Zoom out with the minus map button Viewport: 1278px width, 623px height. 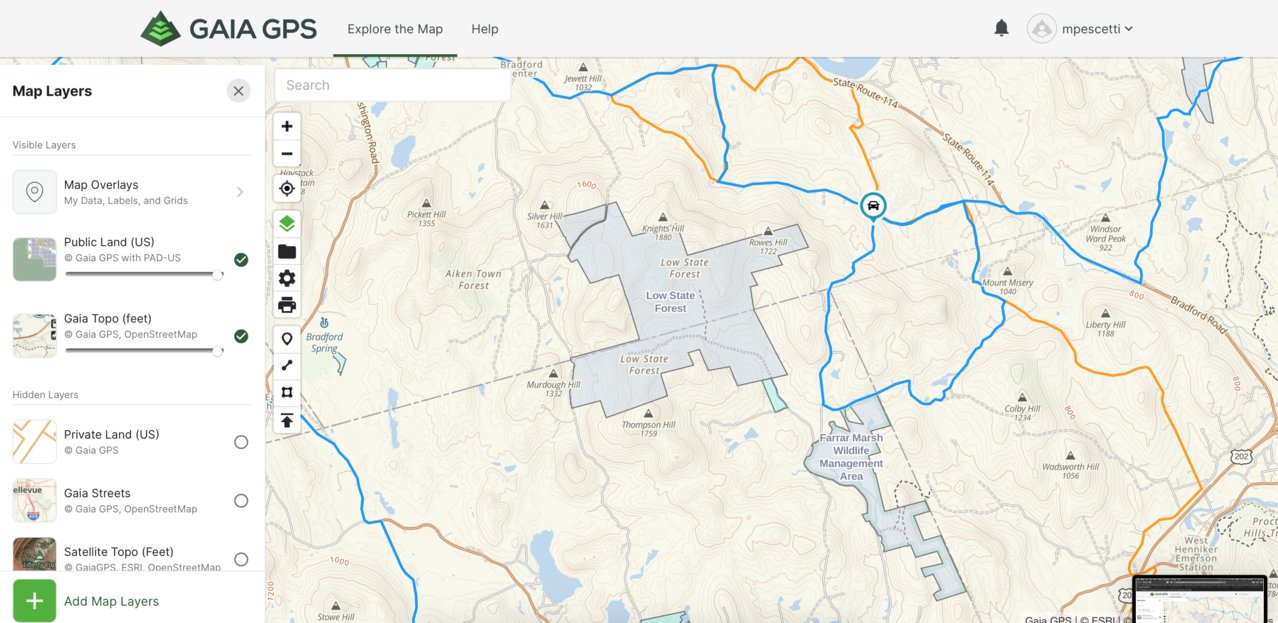tap(287, 154)
